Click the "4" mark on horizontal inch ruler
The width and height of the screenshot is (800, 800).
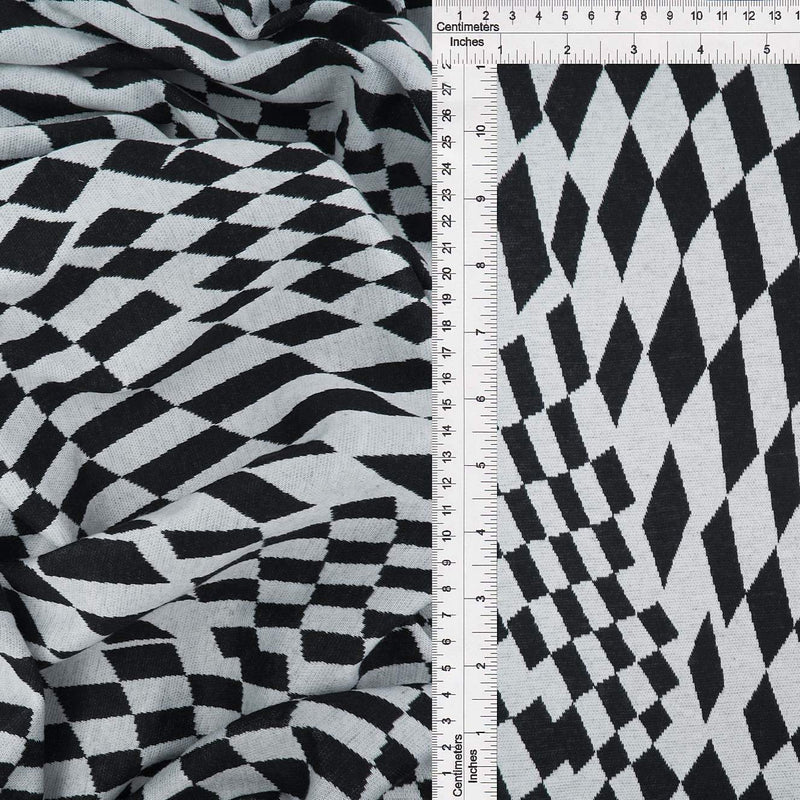coord(700,50)
